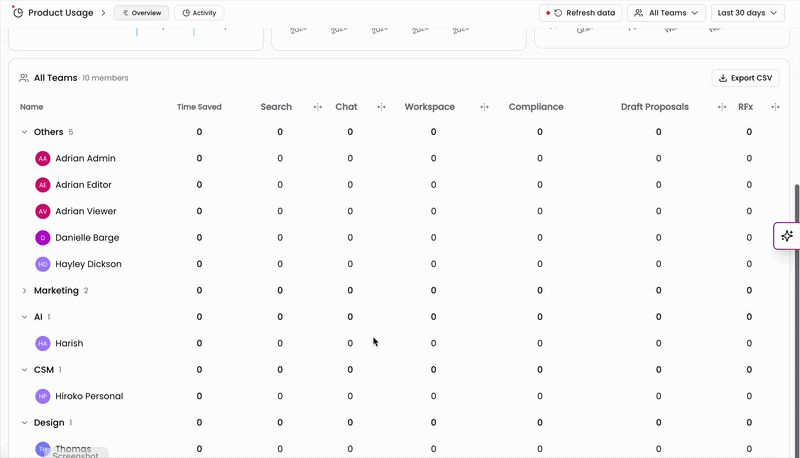Viewport: 800px width, 458px height.
Task: Click Harish's avatar
Action: (x=43, y=343)
